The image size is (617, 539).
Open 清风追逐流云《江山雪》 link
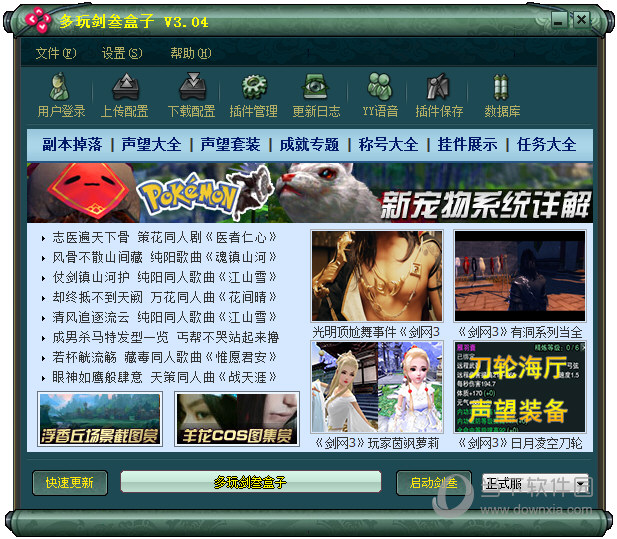(164, 317)
